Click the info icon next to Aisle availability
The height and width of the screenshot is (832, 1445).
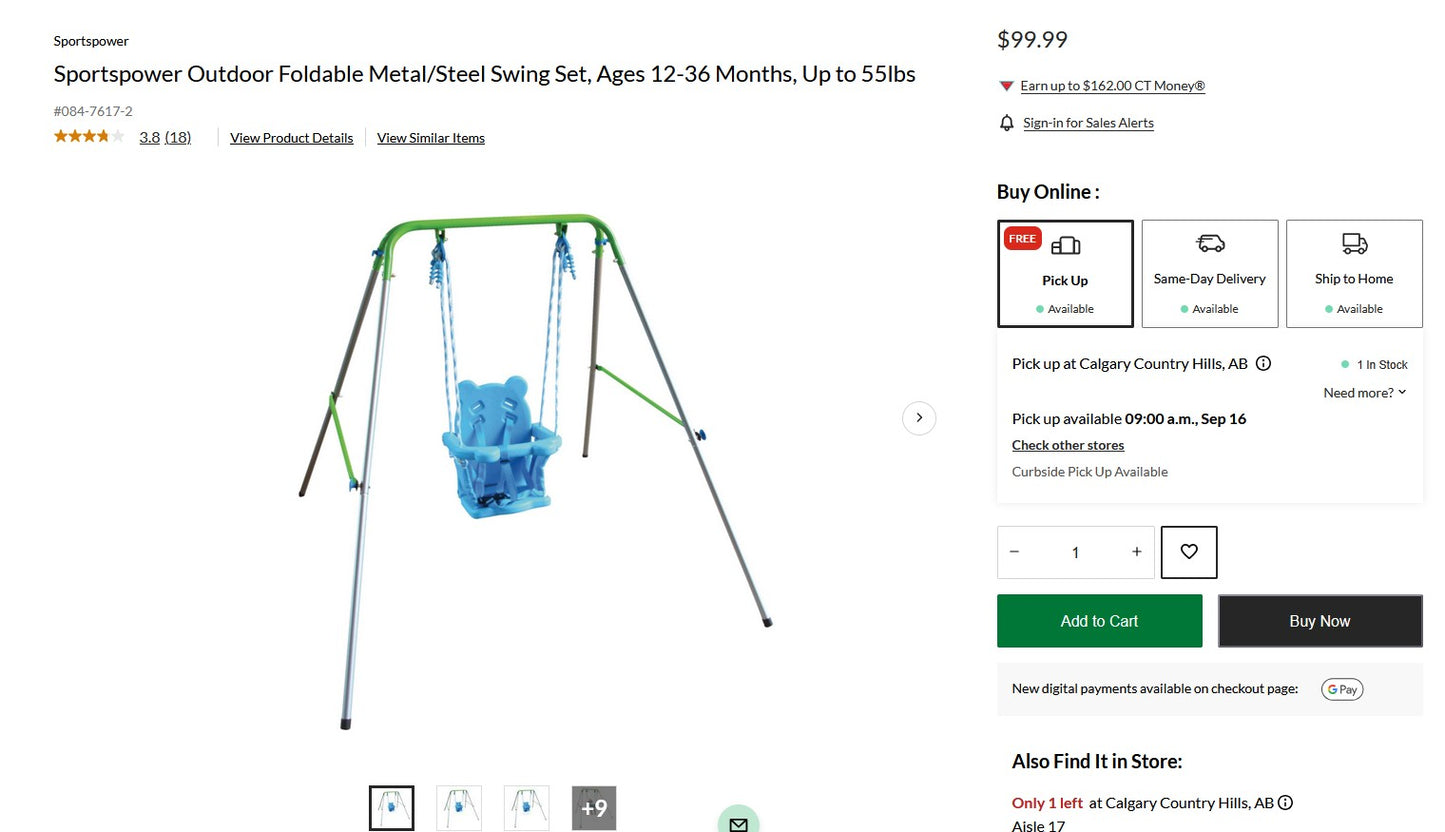tap(1285, 802)
